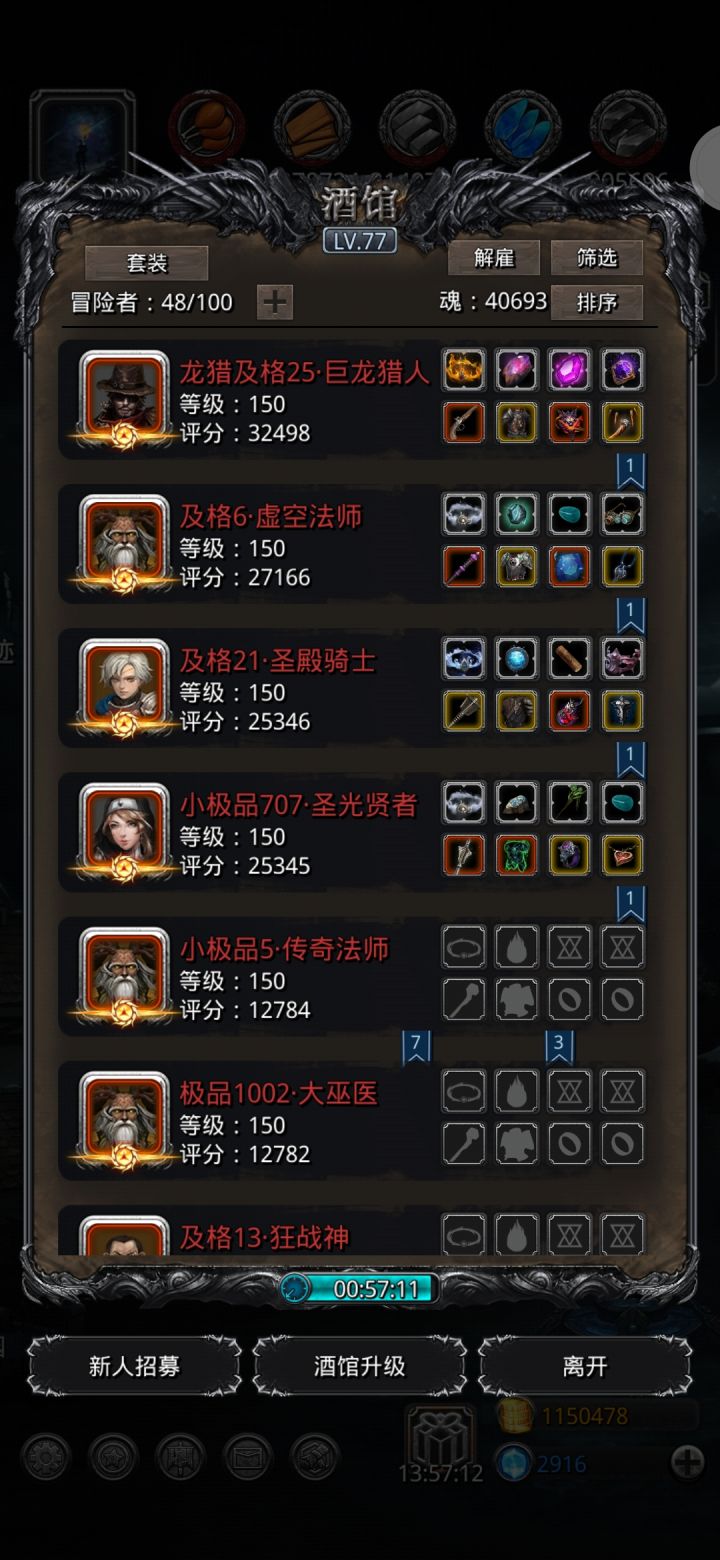The width and height of the screenshot is (720, 1560).
Task: Open the 套装 equipment set panel
Action: 147,263
